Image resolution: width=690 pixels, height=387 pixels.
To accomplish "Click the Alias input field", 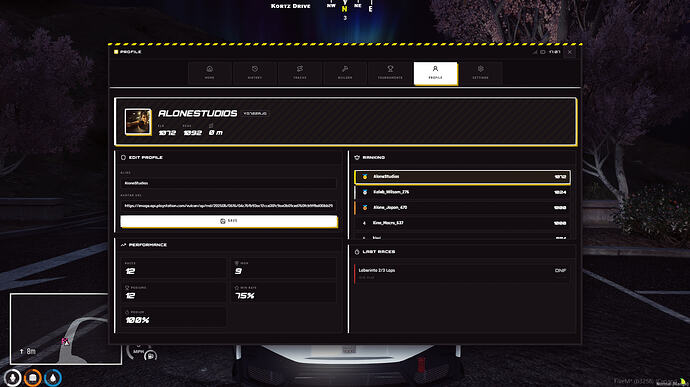I will pyautogui.click(x=228, y=183).
